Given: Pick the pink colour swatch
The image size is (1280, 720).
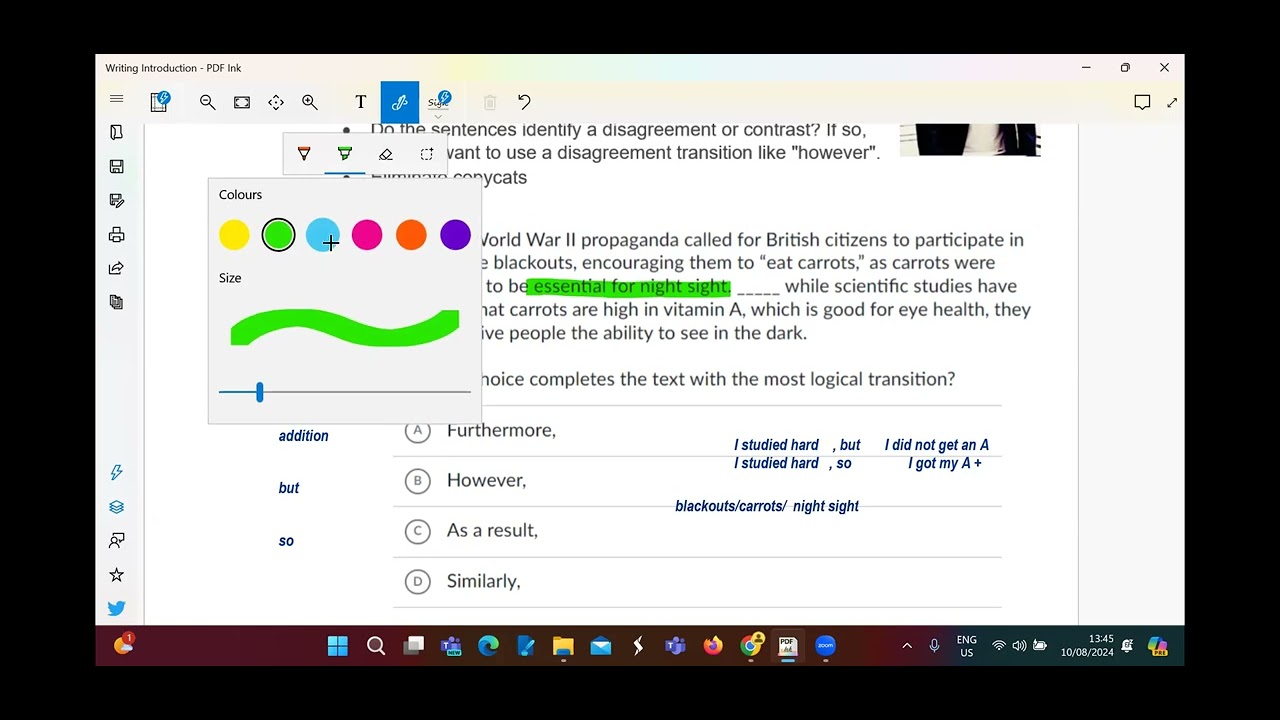Looking at the screenshot, I should point(367,235).
